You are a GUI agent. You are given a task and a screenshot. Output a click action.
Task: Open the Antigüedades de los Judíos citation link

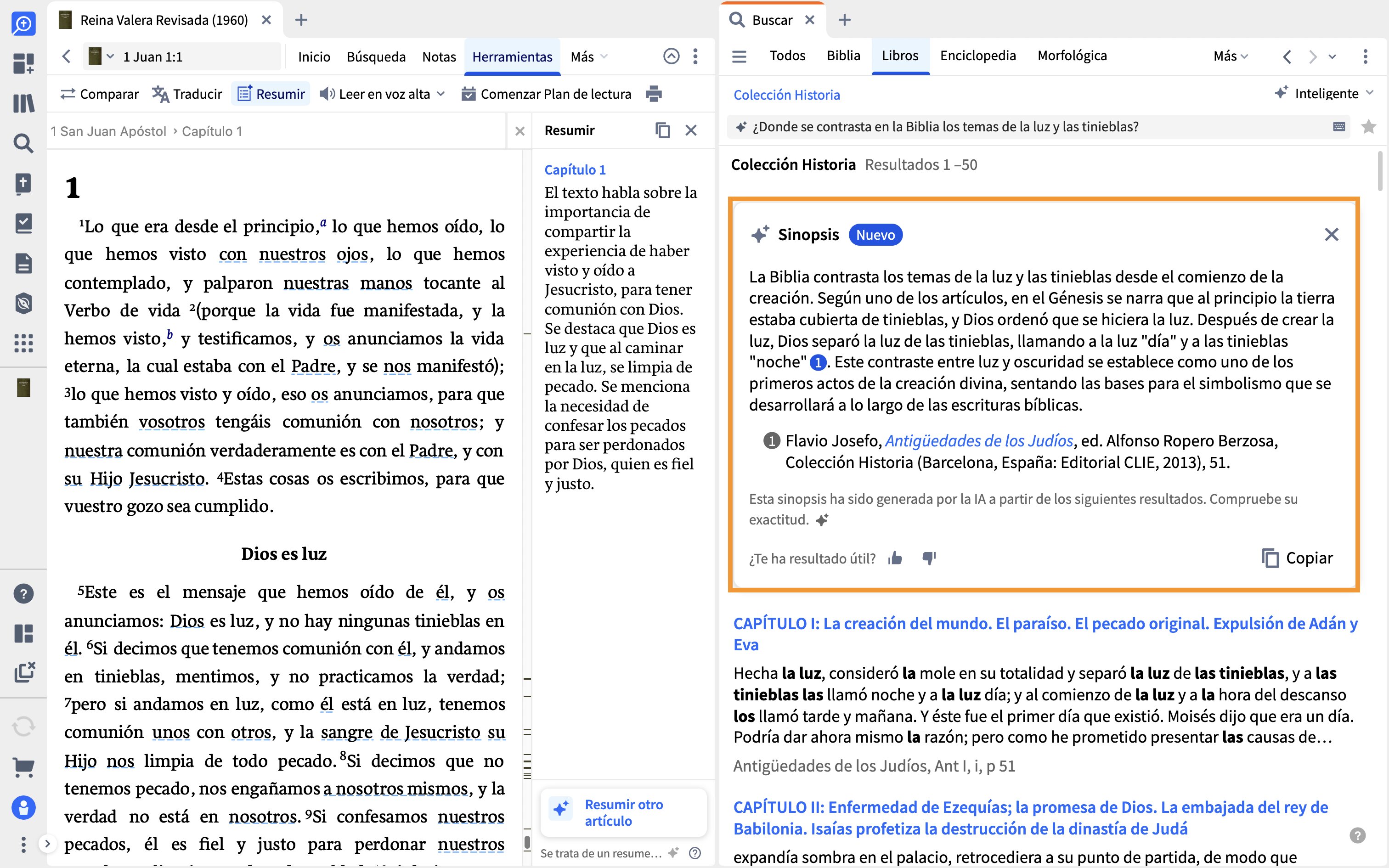(x=979, y=441)
